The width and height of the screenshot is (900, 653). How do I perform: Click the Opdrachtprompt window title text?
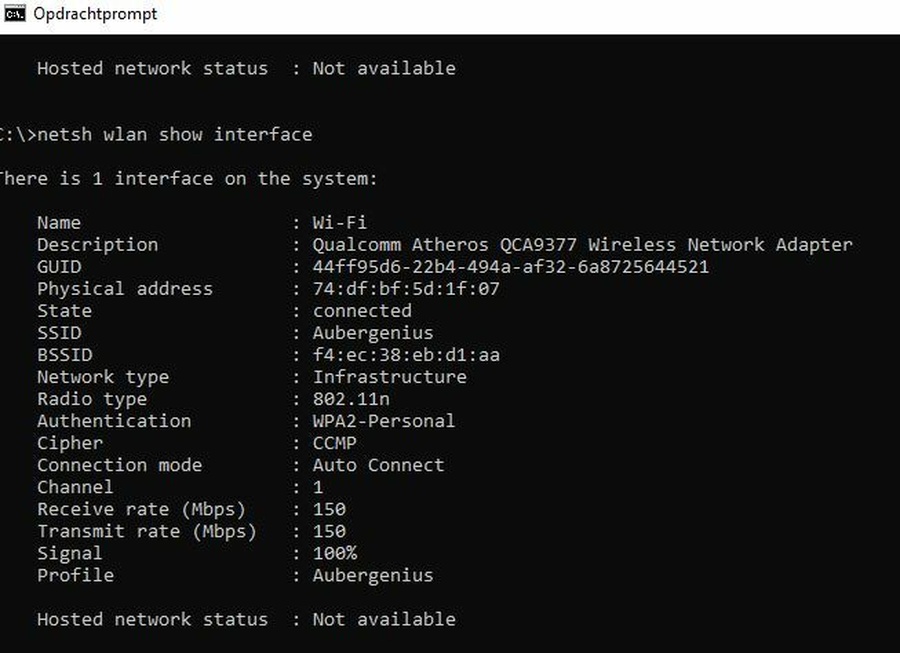tap(95, 14)
